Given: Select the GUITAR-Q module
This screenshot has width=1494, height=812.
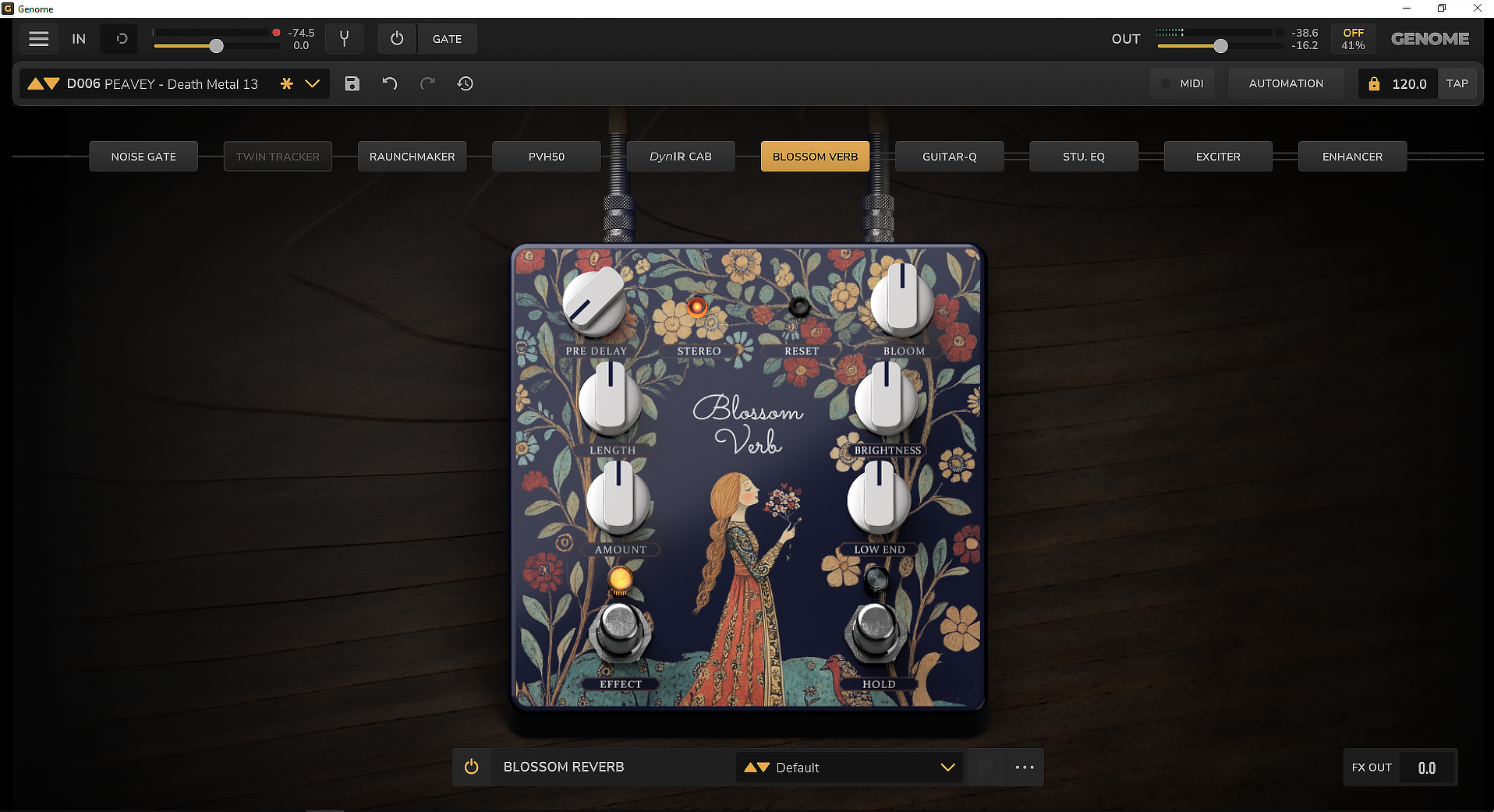Looking at the screenshot, I should point(950,157).
